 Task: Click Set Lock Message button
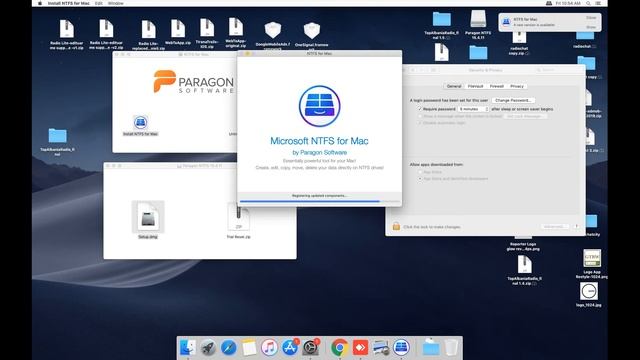point(525,116)
